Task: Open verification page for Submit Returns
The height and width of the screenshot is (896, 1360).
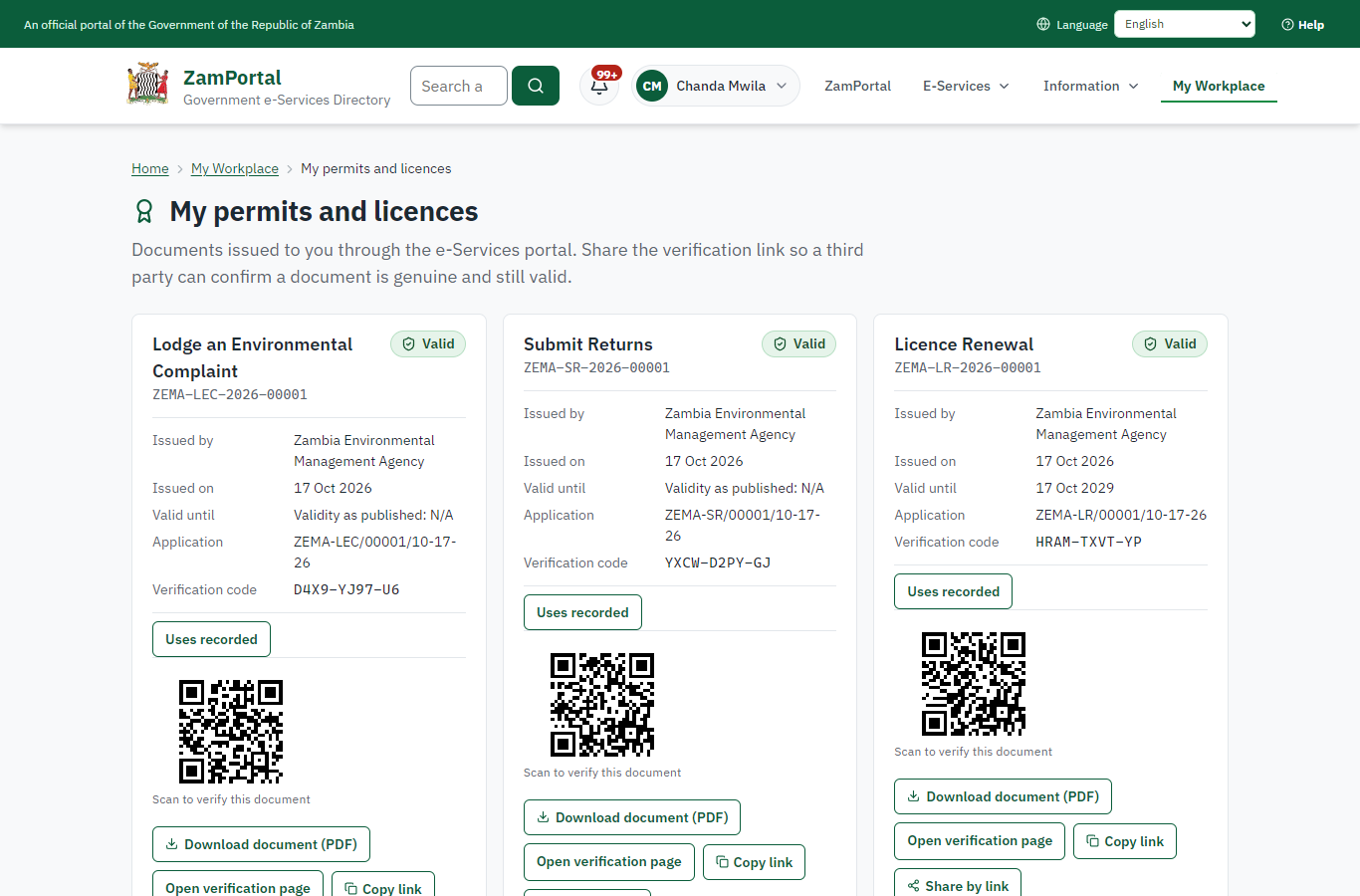Action: [609, 861]
